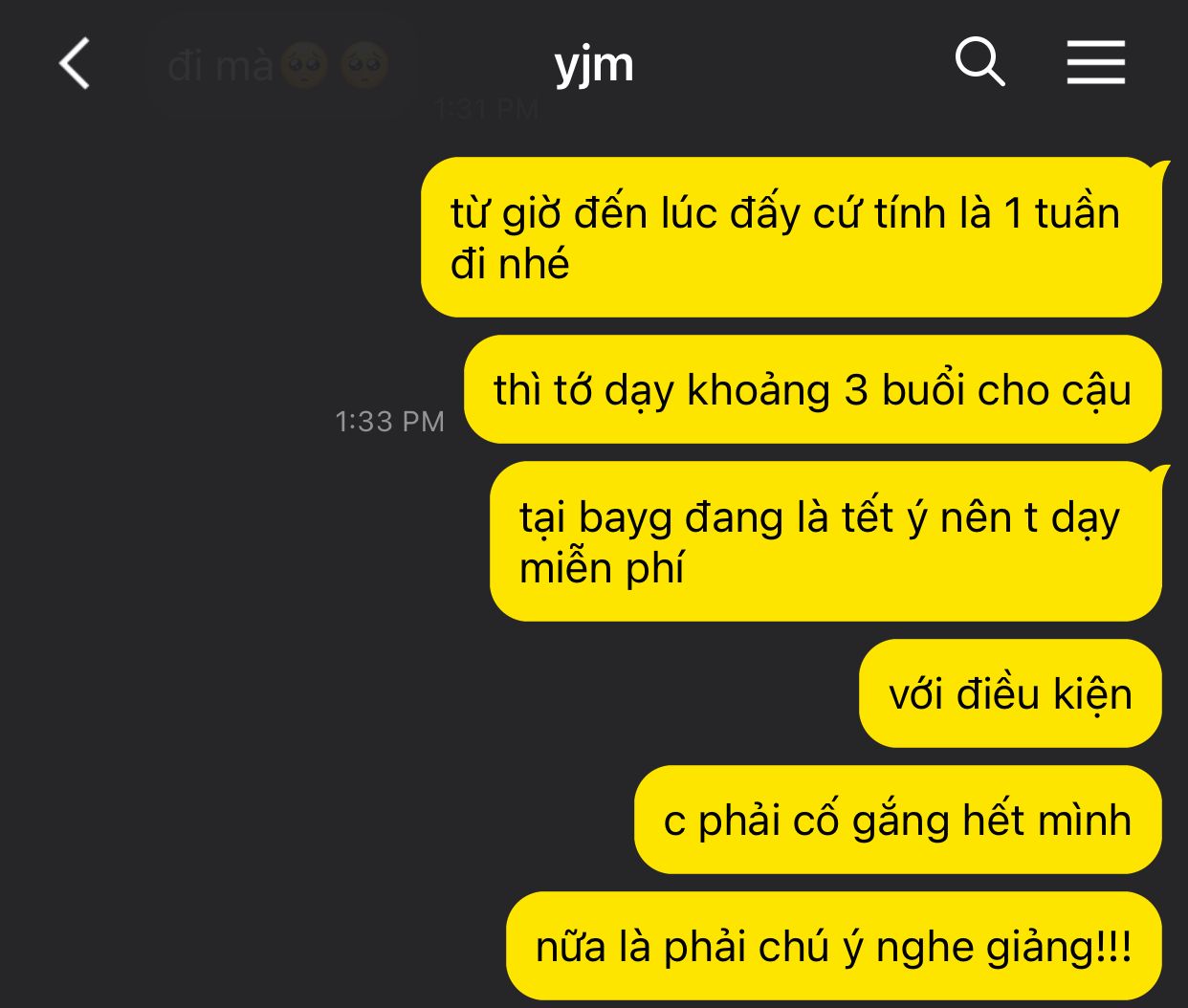Tap the "với điều kiện" message bubble
Screen dimensions: 1188x1008
click(x=1010, y=693)
